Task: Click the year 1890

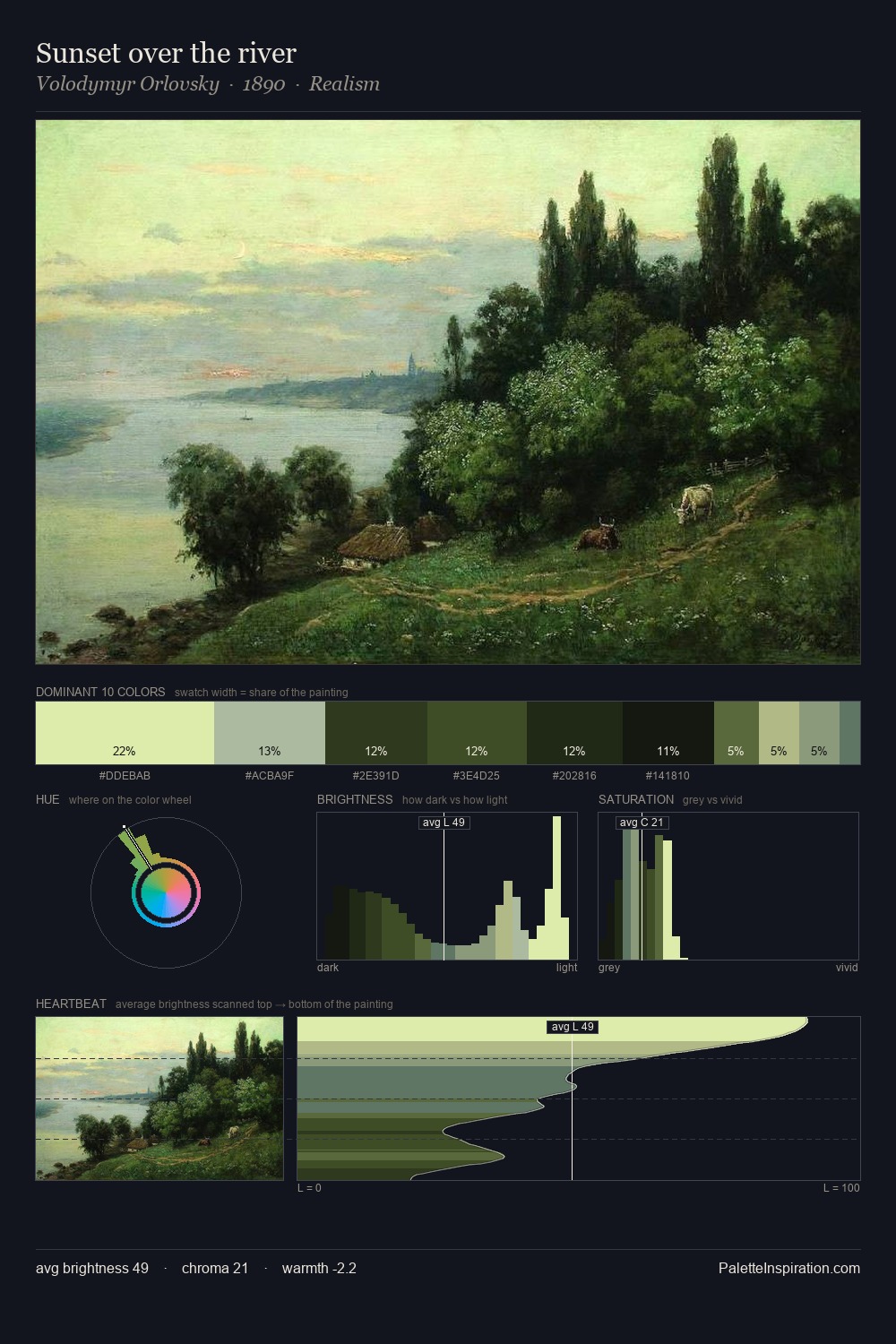Action: pyautogui.click(x=264, y=84)
